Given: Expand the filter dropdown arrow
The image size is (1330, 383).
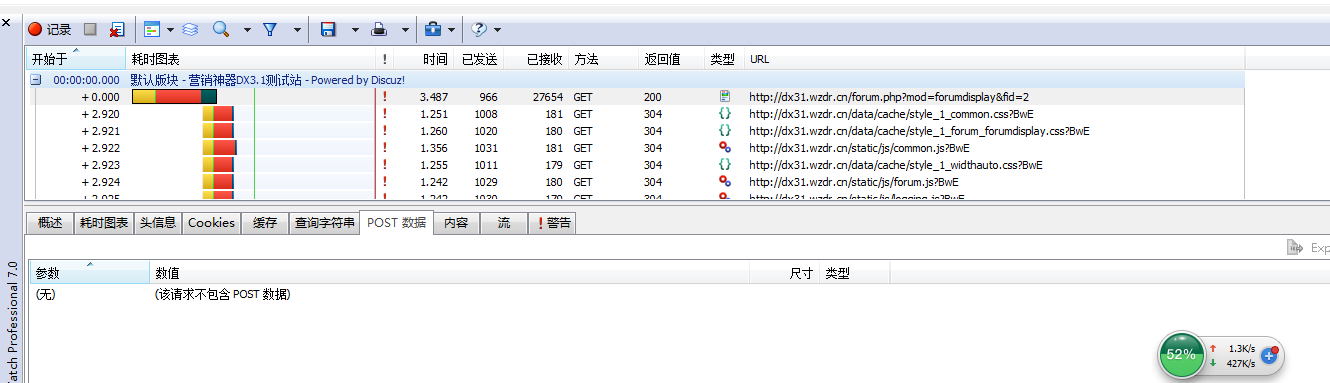Looking at the screenshot, I should pyautogui.click(x=297, y=30).
